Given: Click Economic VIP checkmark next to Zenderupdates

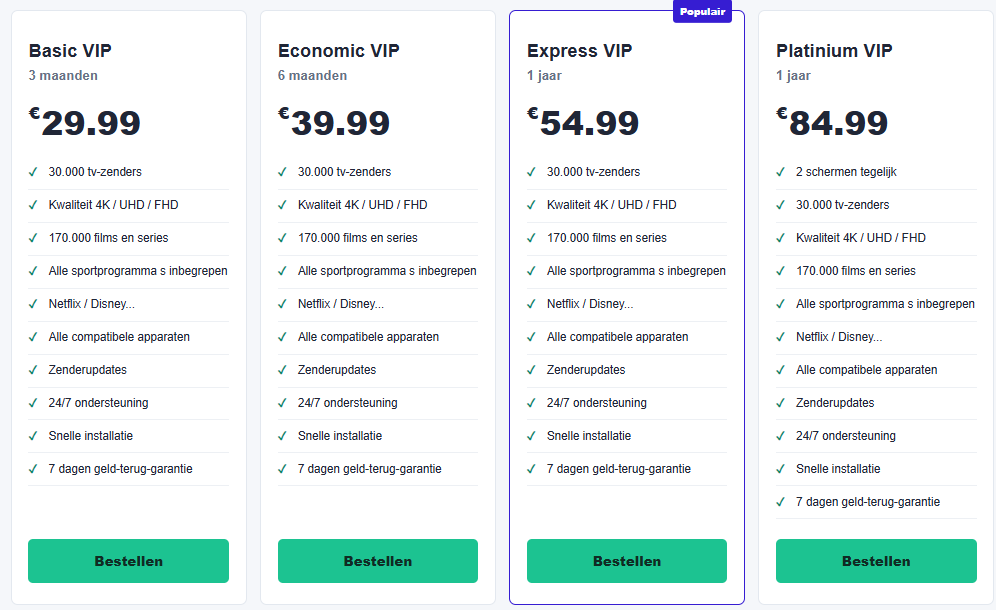Looking at the screenshot, I should tap(282, 370).
